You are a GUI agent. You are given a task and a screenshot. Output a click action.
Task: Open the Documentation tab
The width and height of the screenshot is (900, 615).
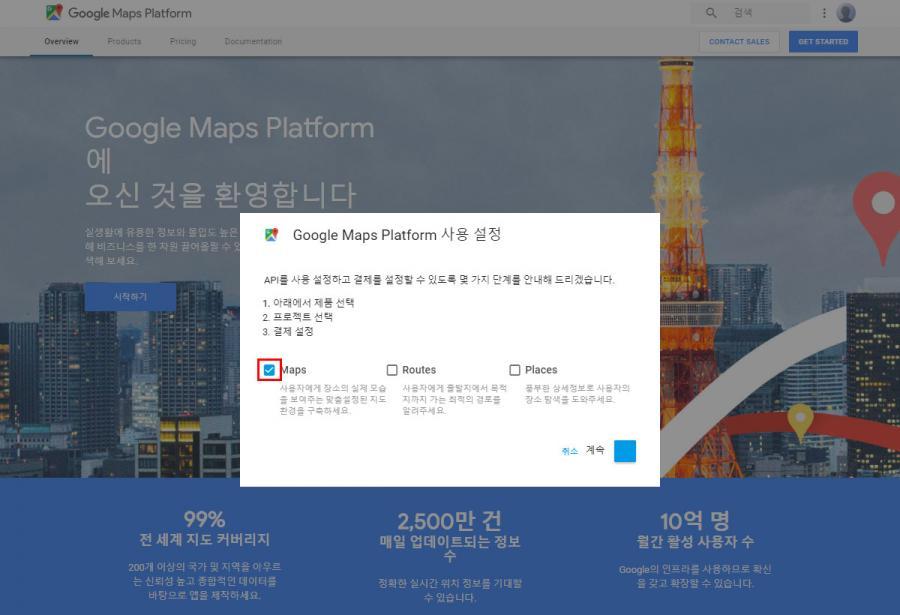(x=253, y=42)
